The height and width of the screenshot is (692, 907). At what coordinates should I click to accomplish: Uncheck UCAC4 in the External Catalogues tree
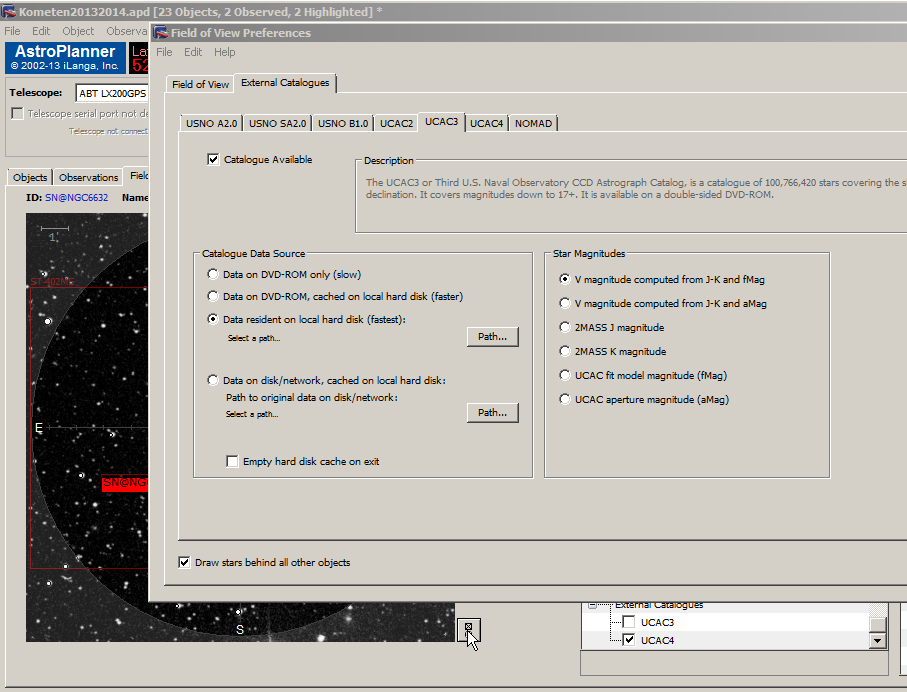pyautogui.click(x=629, y=640)
